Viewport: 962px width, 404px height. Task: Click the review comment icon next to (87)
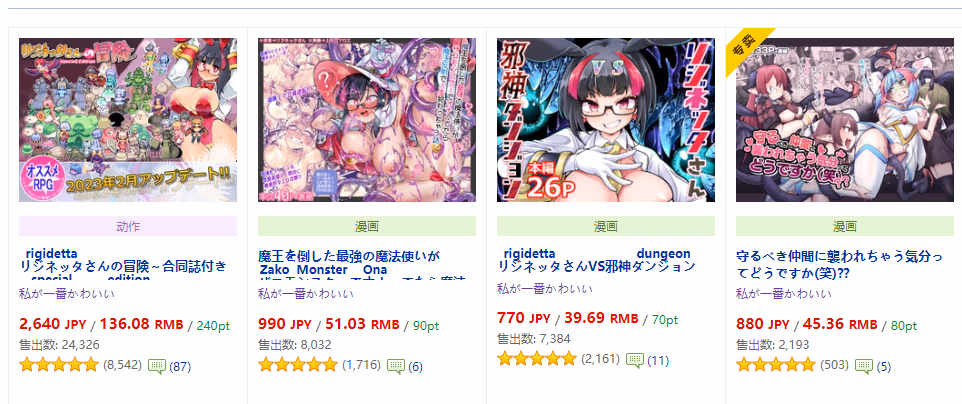157,367
